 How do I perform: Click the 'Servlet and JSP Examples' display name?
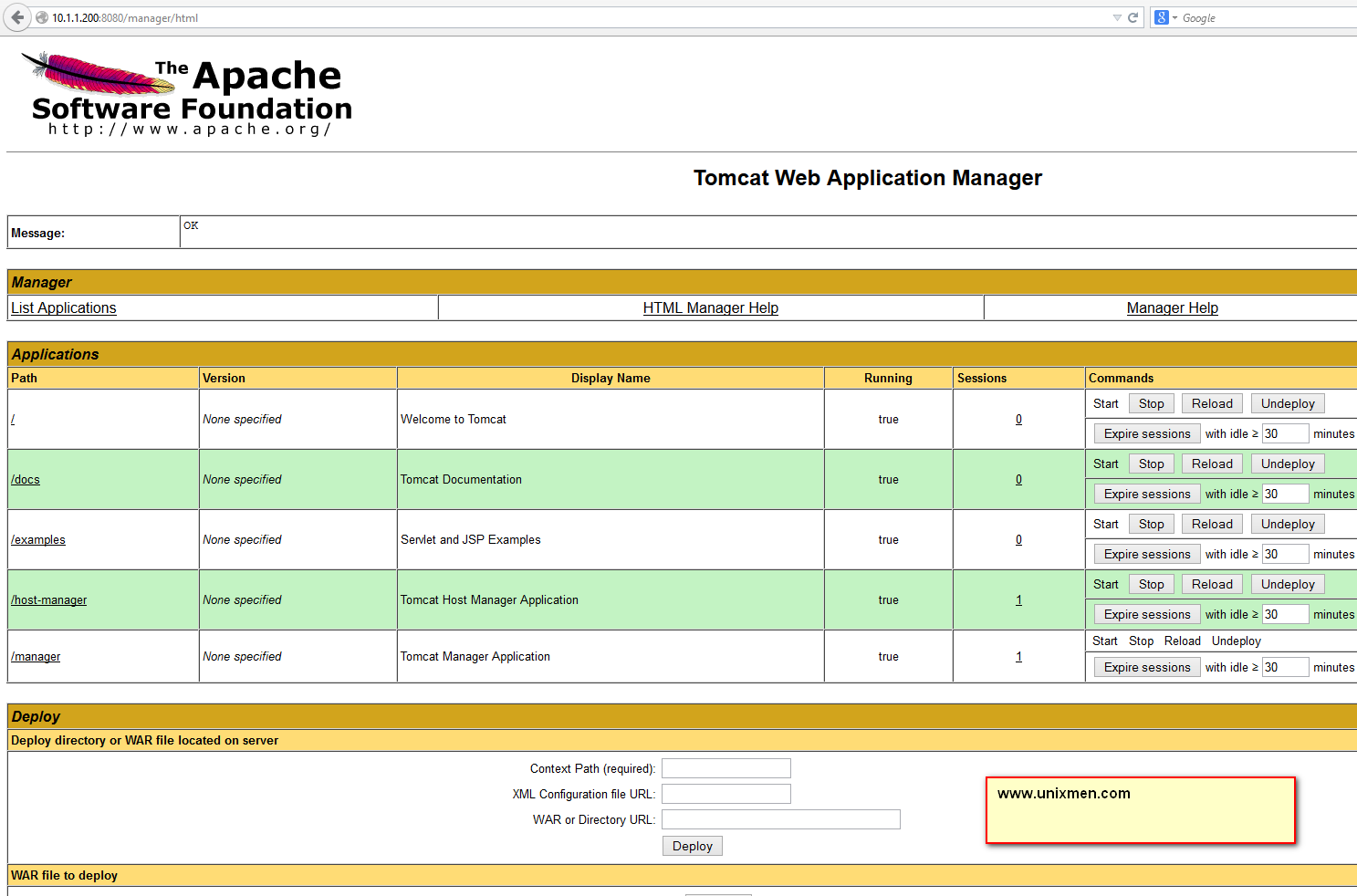[x=471, y=539]
